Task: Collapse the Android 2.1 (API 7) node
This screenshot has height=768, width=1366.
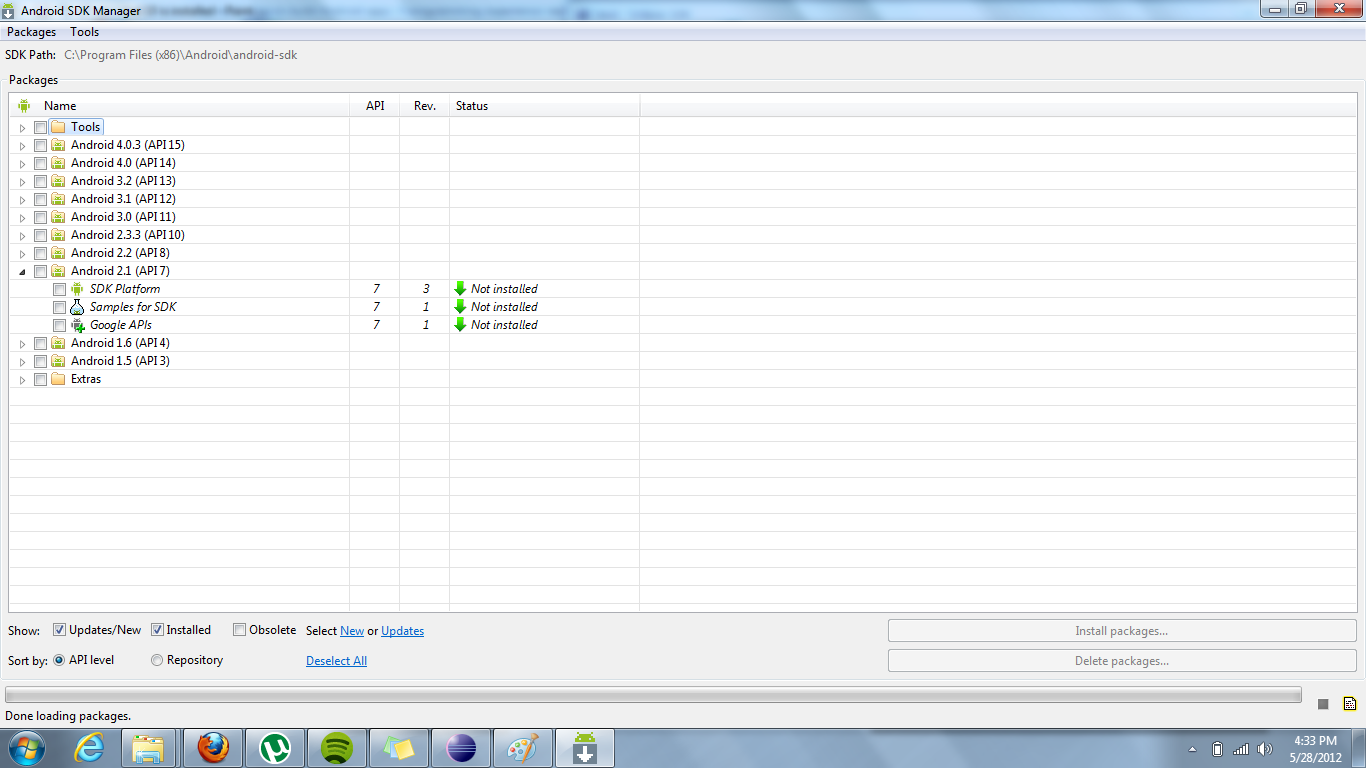Action: (x=22, y=272)
